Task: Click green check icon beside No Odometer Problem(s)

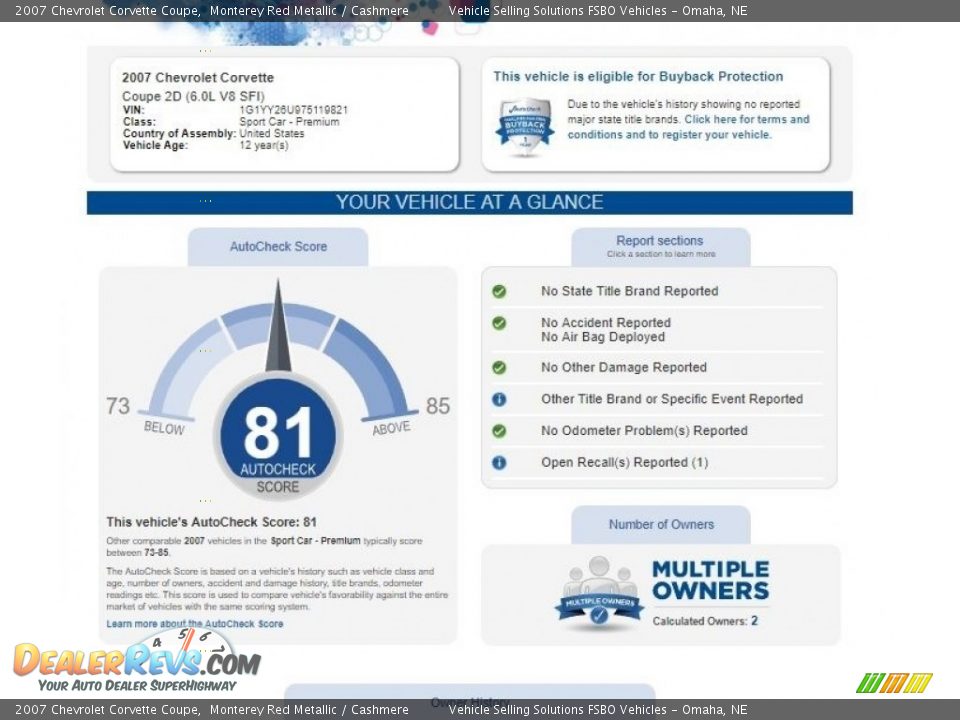Action: tap(499, 431)
